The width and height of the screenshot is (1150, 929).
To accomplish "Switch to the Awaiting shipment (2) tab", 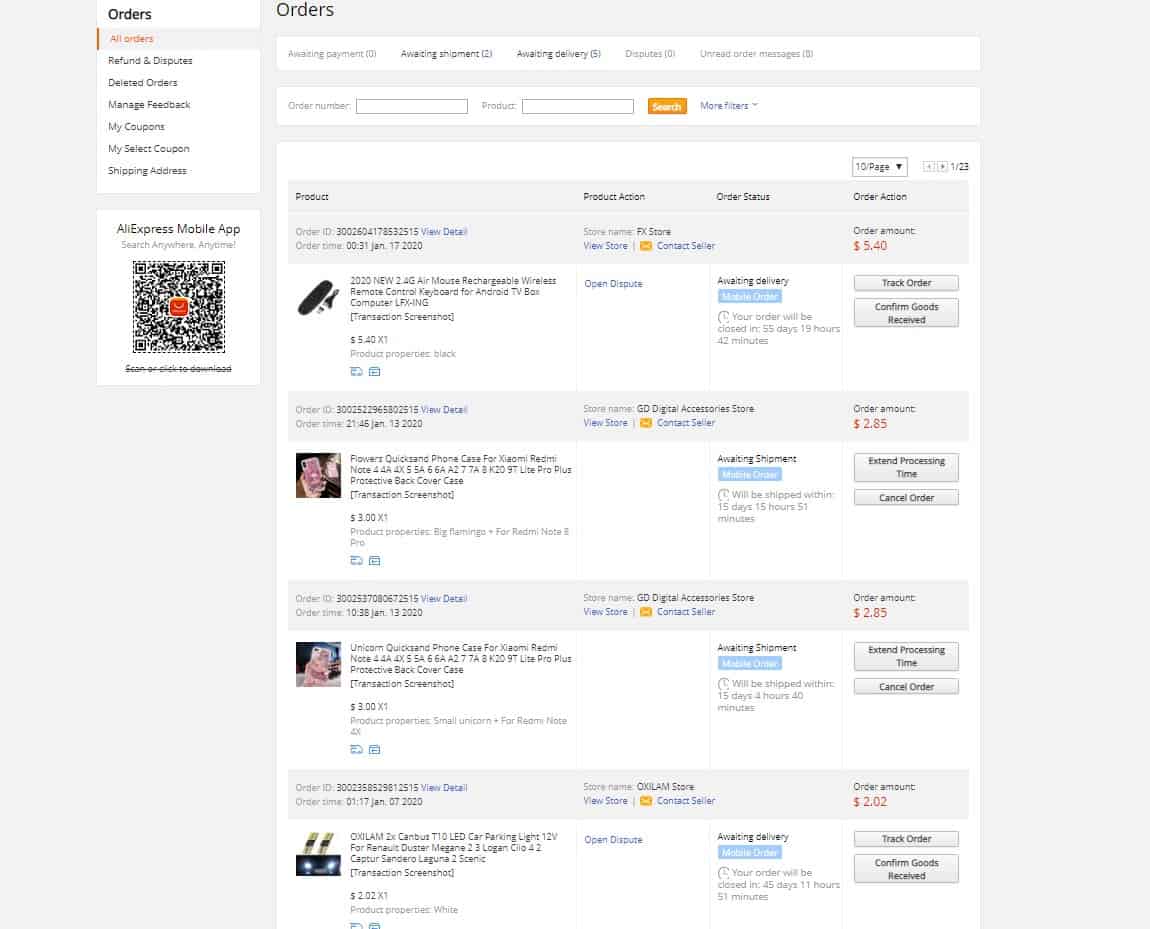I will pos(446,54).
